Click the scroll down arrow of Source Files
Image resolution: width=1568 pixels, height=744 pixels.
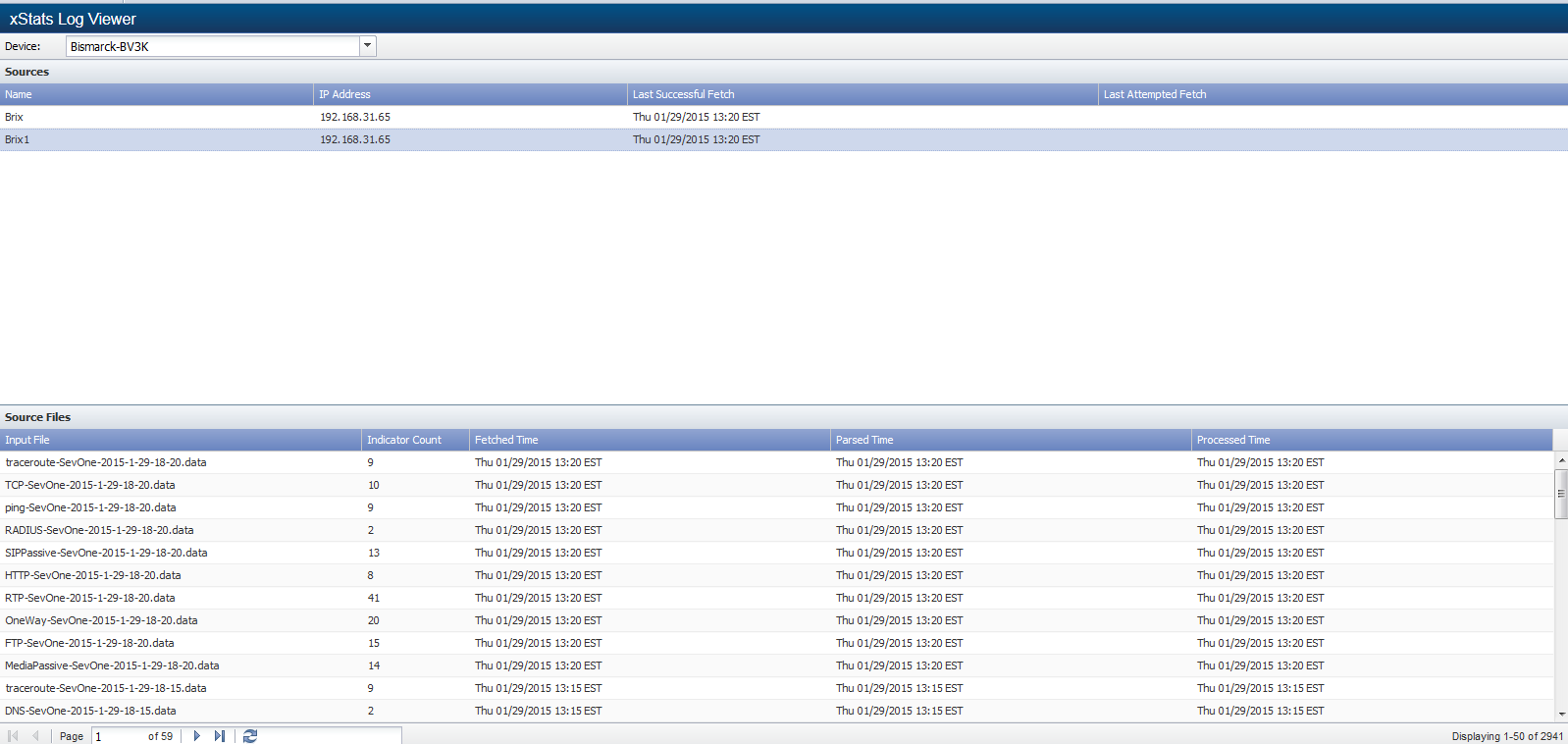coord(1561,715)
